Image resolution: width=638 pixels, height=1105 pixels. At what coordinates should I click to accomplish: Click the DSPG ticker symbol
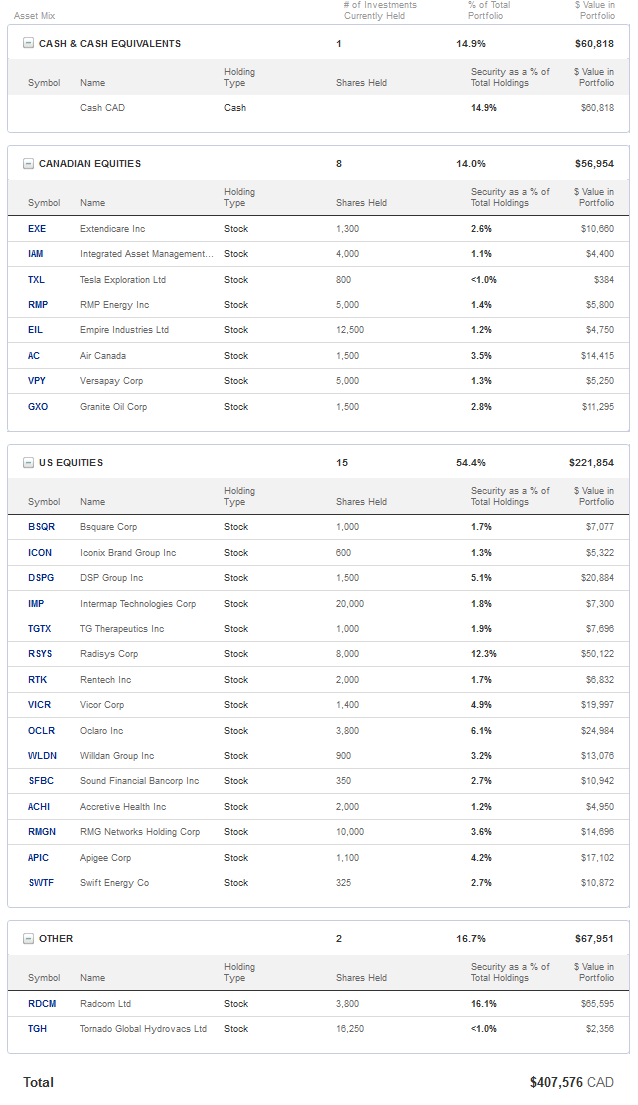(x=41, y=578)
